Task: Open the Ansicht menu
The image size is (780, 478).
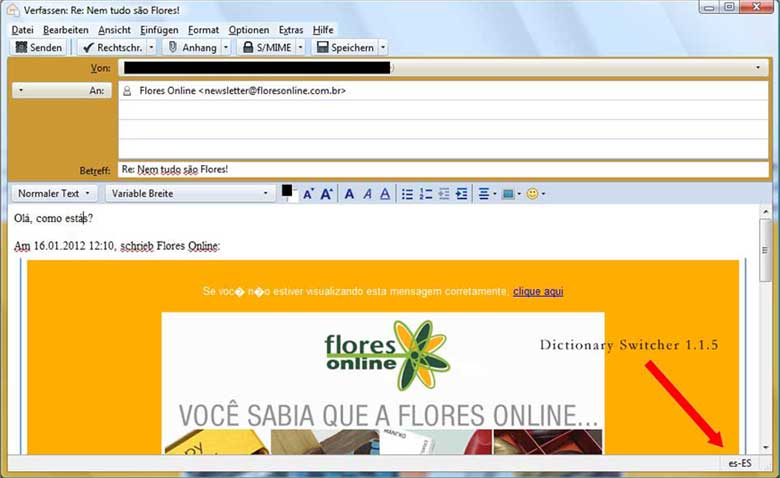Action: [114, 30]
